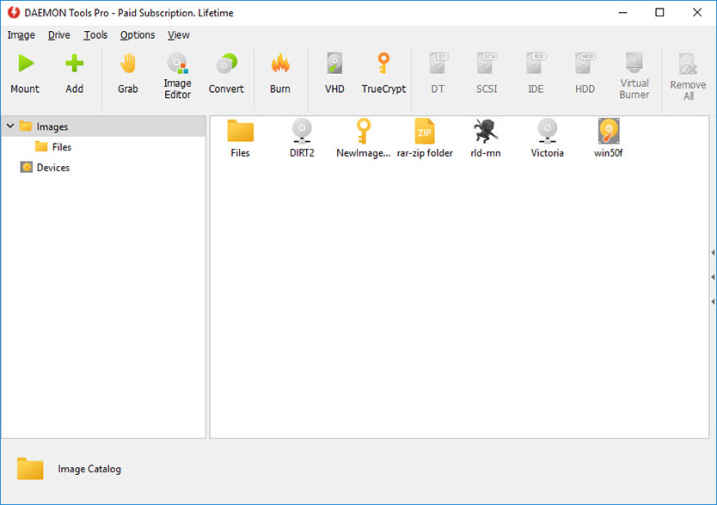Select the rar-zip folder archive
717x505 pixels.
pyautogui.click(x=423, y=137)
